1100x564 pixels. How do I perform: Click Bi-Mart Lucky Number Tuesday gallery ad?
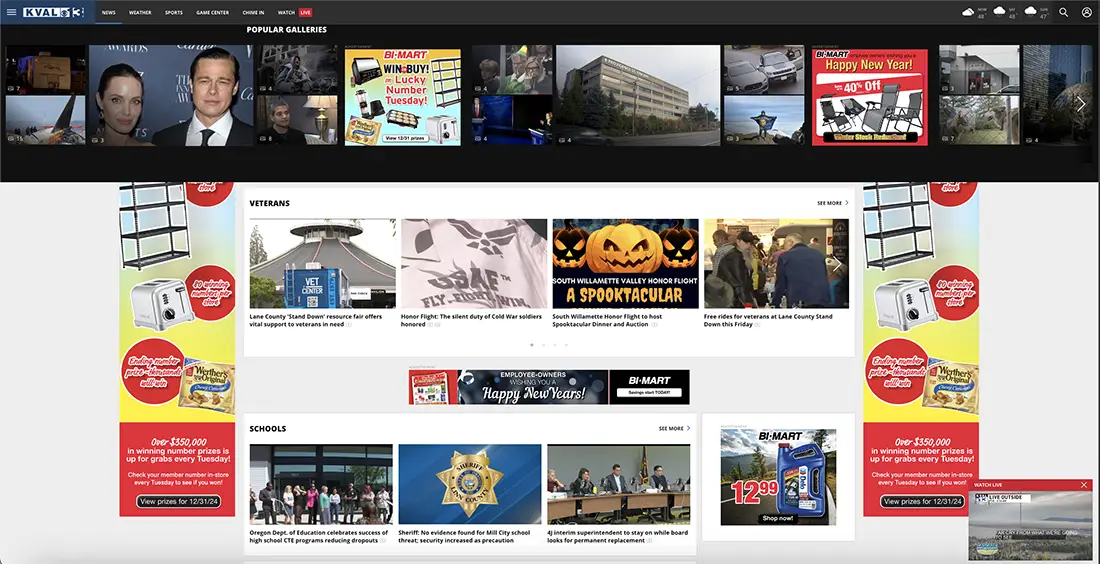[403, 97]
